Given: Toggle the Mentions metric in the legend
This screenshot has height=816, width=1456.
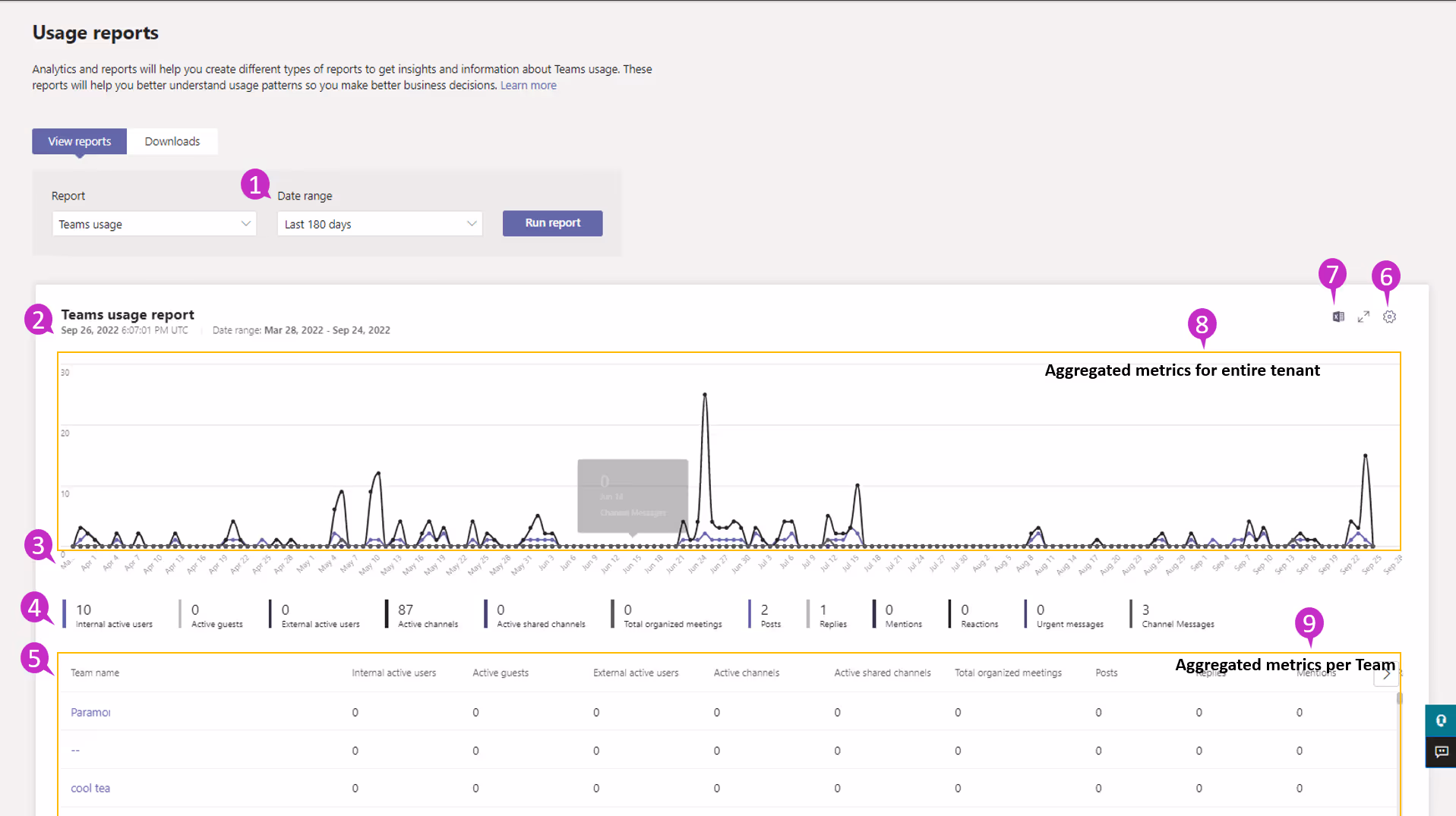Looking at the screenshot, I should coord(898,615).
